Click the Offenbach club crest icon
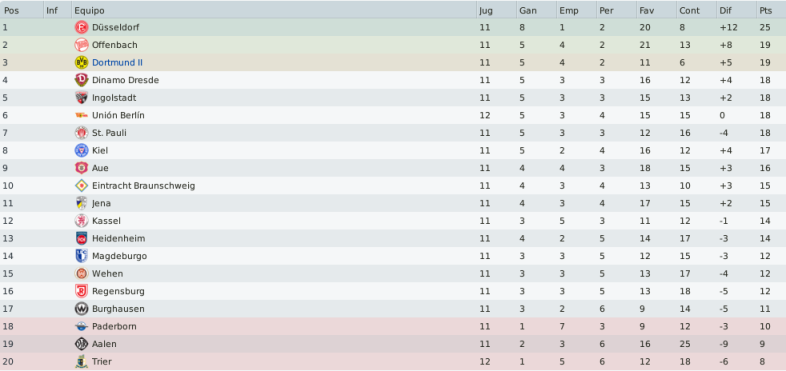This screenshot has width=786, height=371. [x=81, y=45]
